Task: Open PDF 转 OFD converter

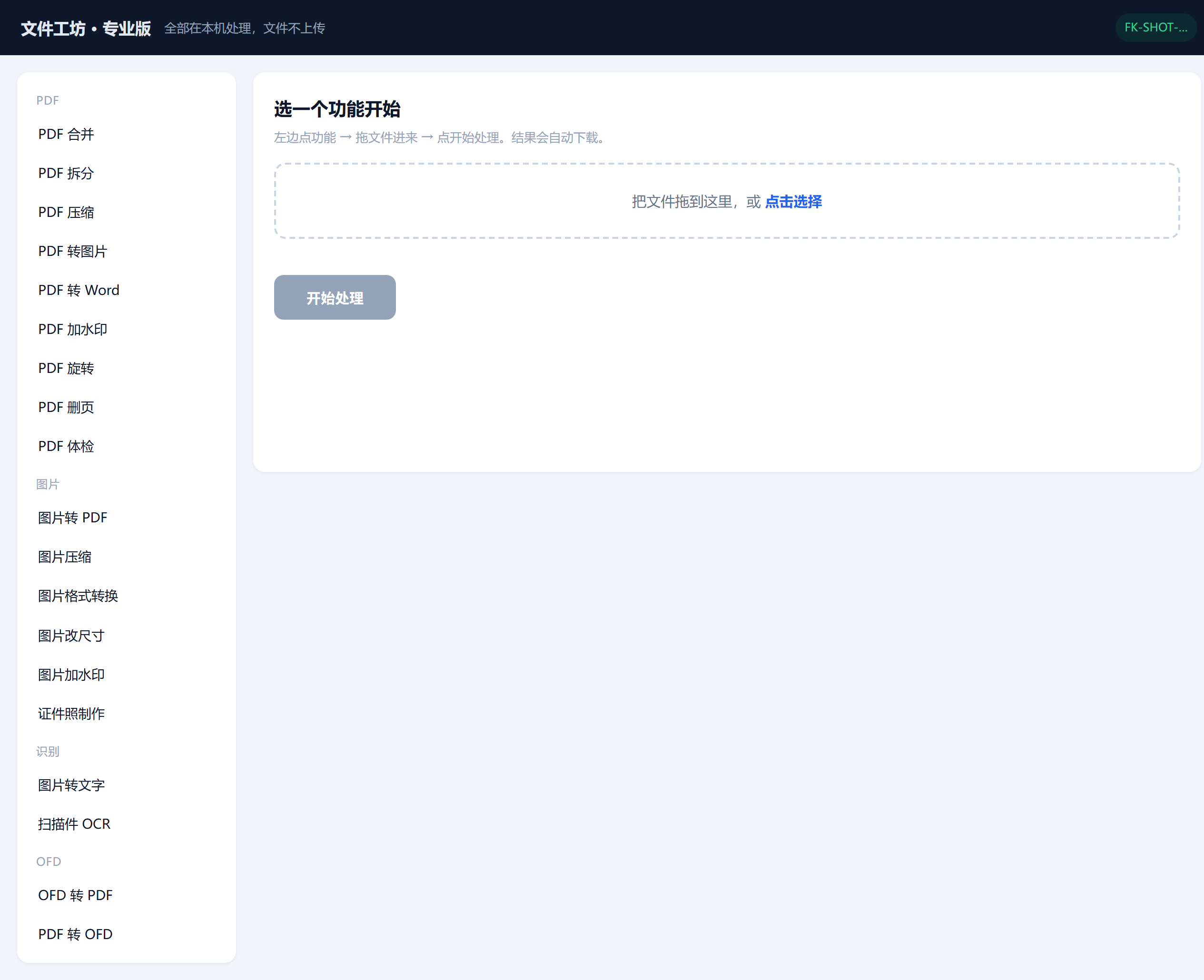Action: click(127, 934)
